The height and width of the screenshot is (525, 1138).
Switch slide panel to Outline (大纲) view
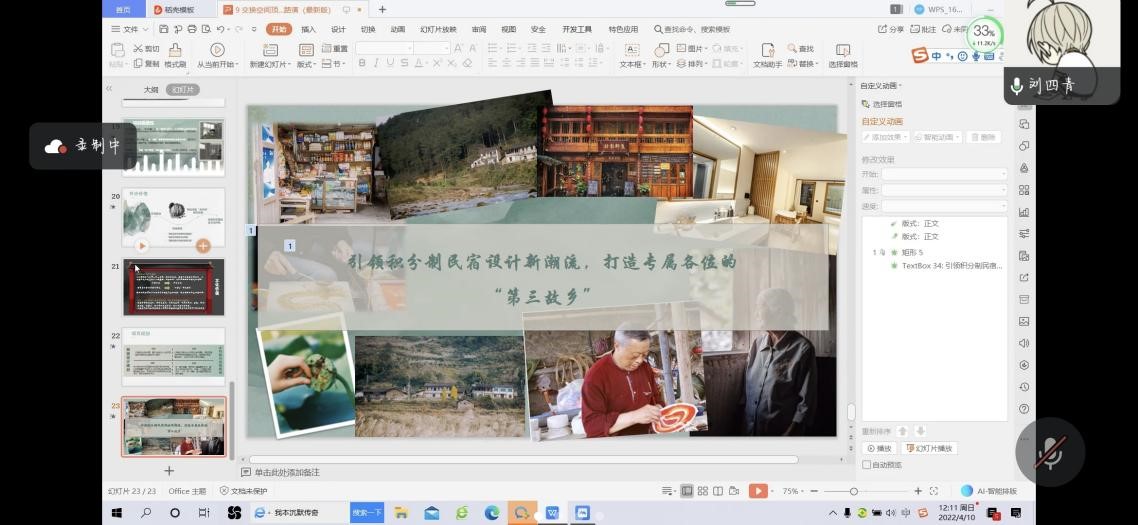point(151,90)
